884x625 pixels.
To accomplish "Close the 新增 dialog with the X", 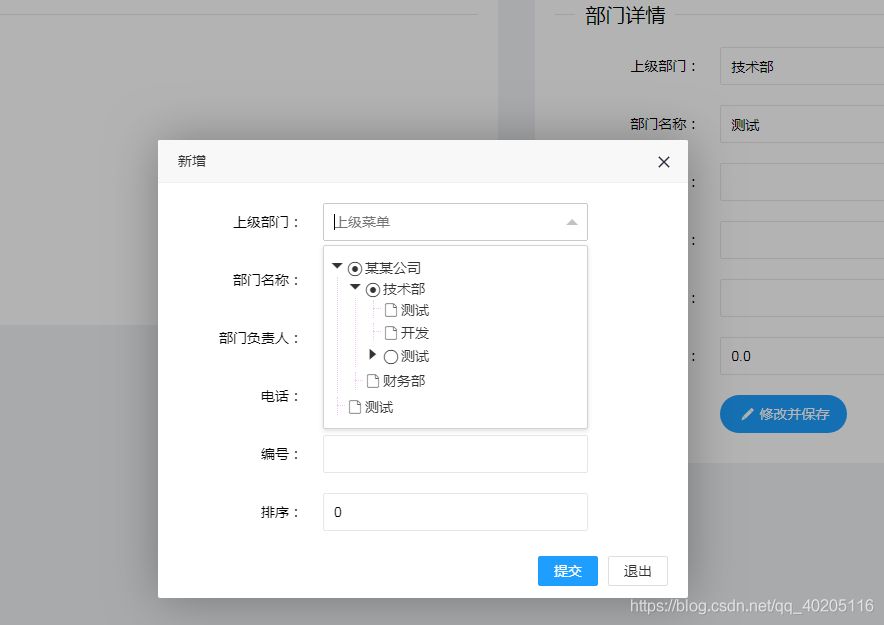I will (663, 161).
